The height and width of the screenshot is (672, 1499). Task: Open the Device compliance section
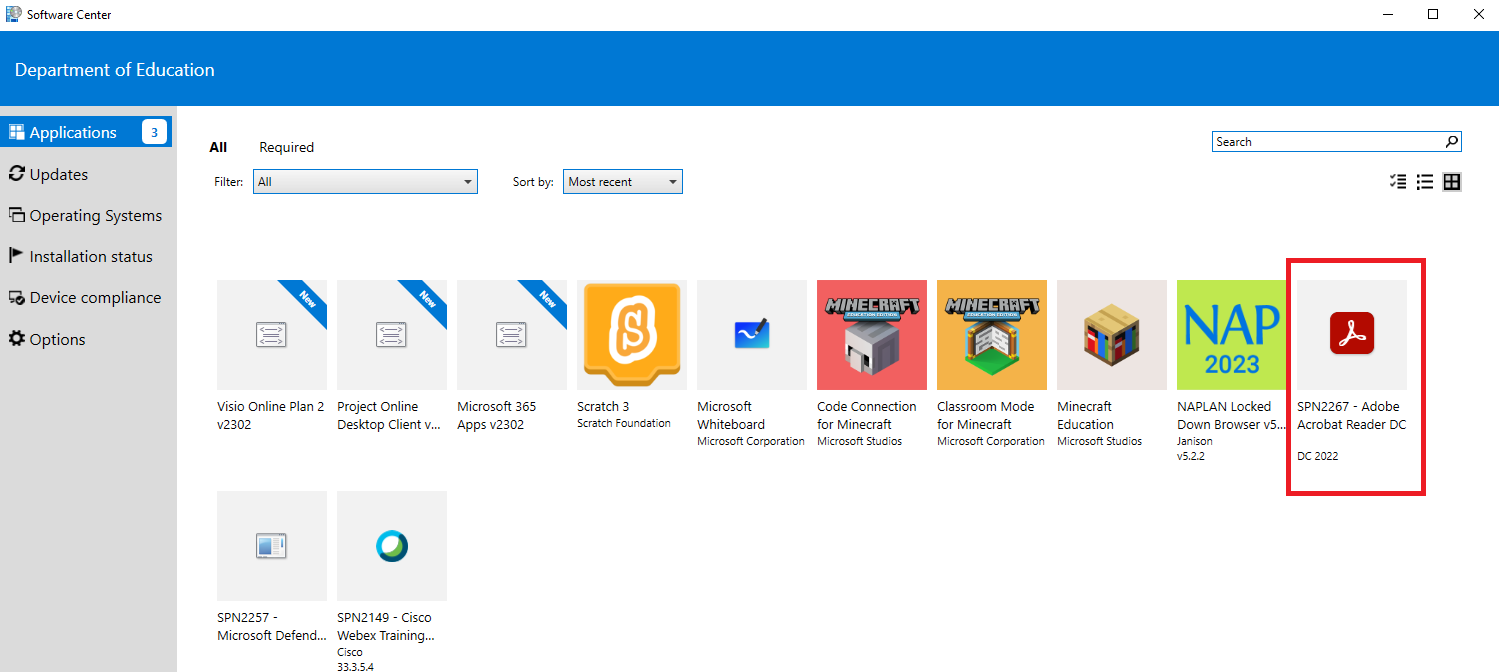click(x=84, y=297)
